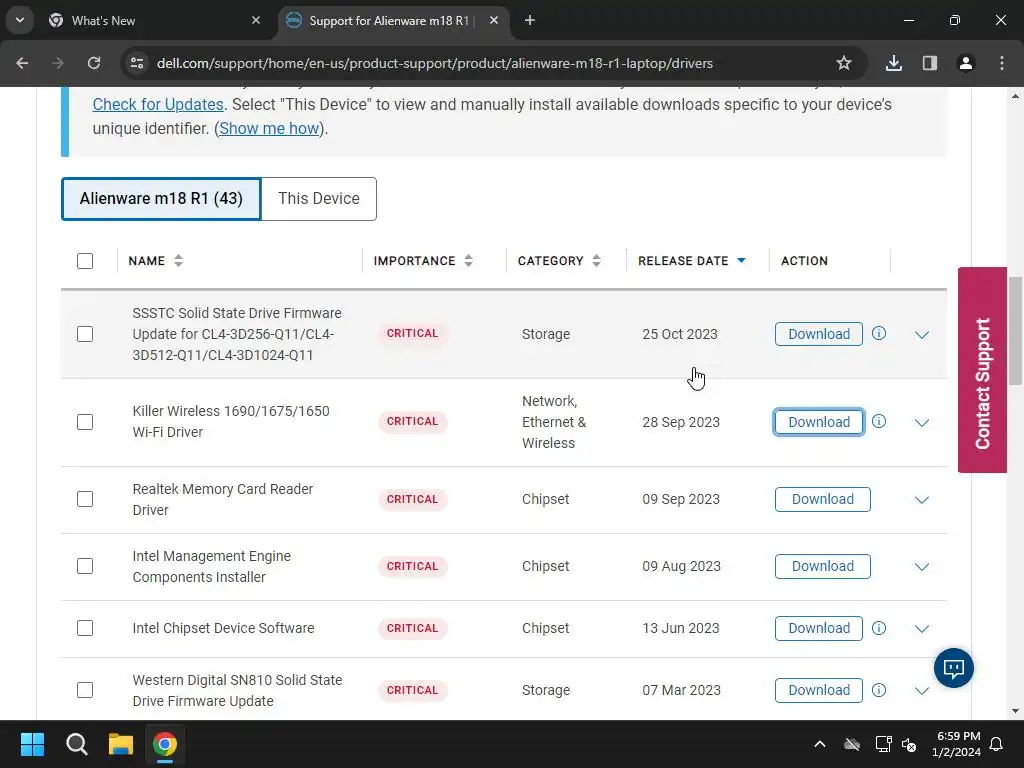Viewport: 1024px width, 768px height.
Task: Check the Realtek Memory Card Reader Driver row
Action: pos(85,499)
